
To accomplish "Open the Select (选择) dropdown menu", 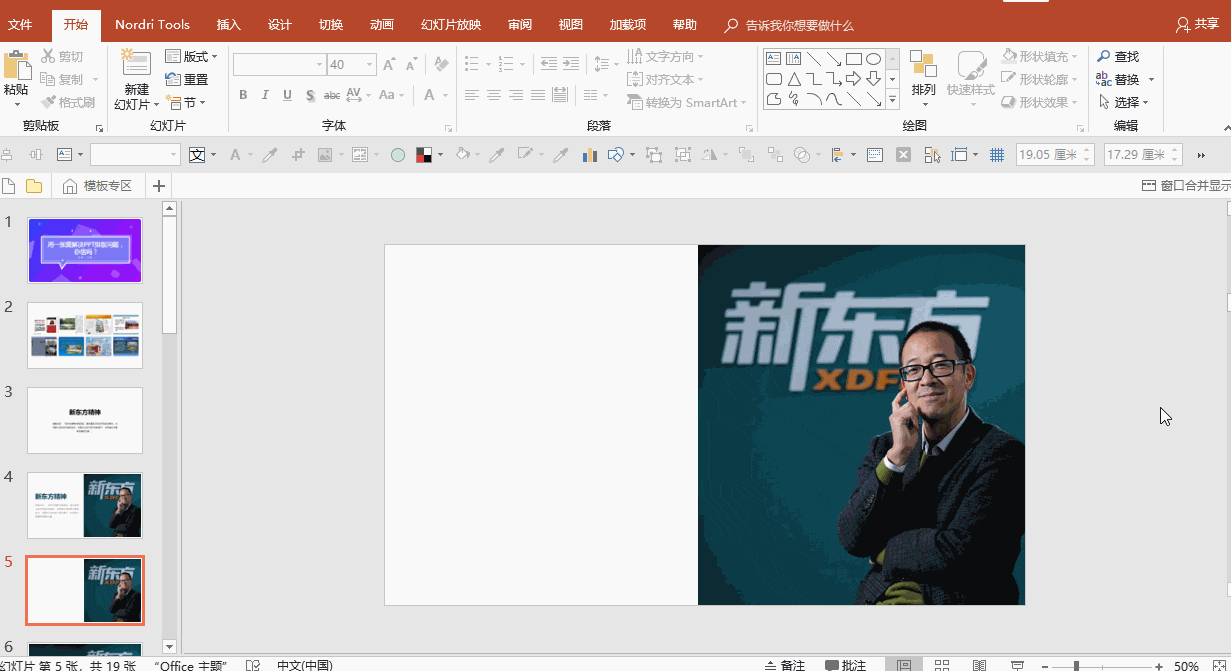I will coord(1125,102).
